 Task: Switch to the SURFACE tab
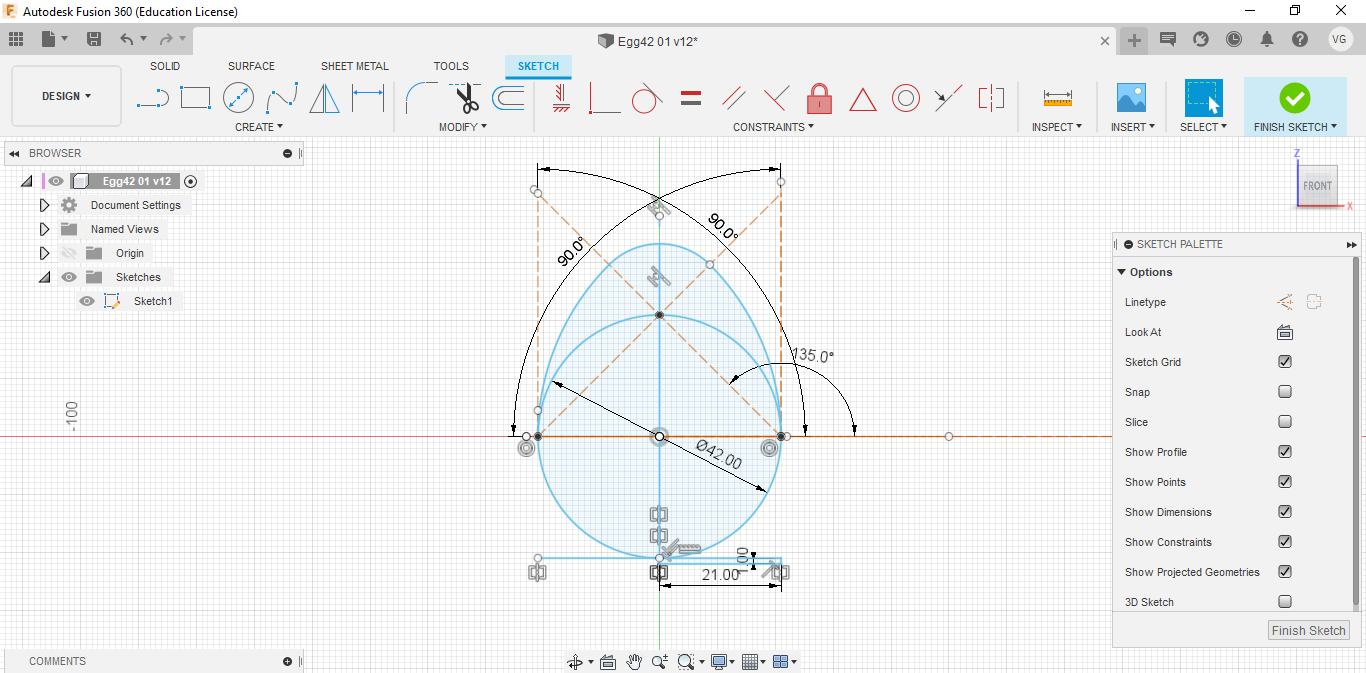251,66
